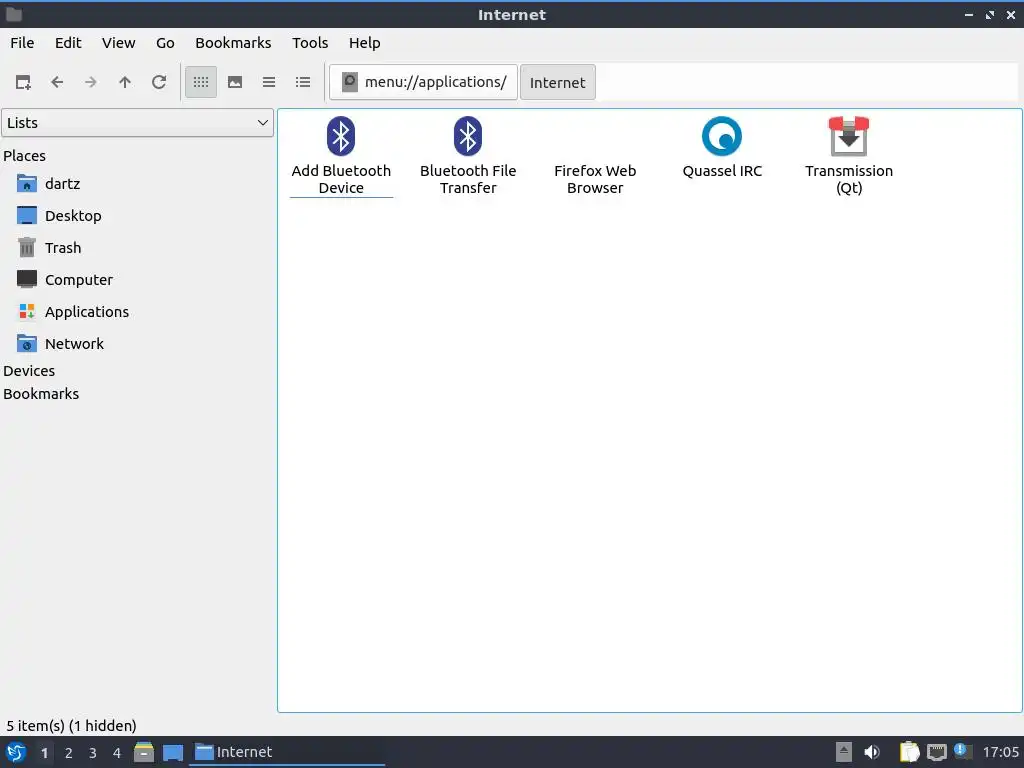Close the Internet window
This screenshot has width=1024, height=768.
[1011, 15]
